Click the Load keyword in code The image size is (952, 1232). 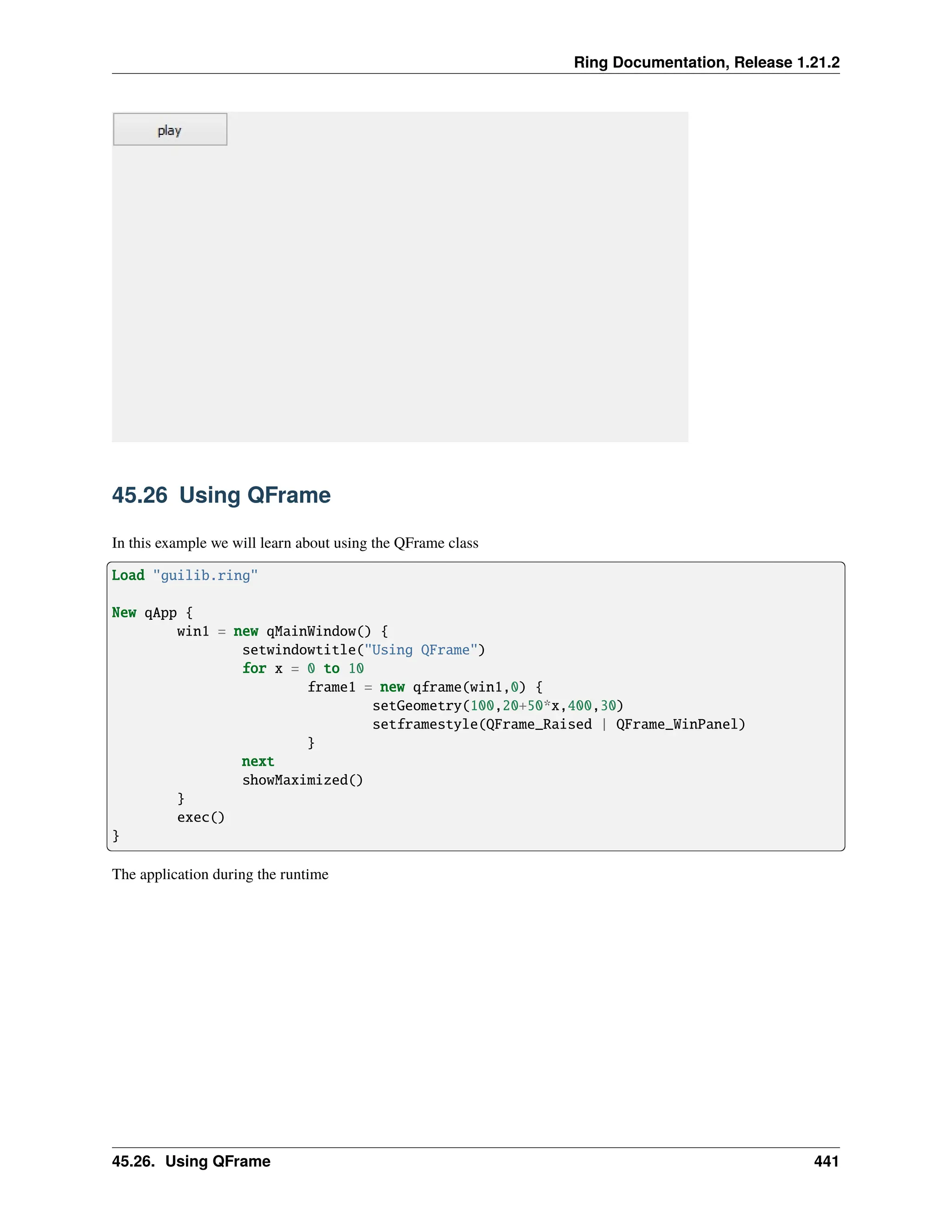128,576
